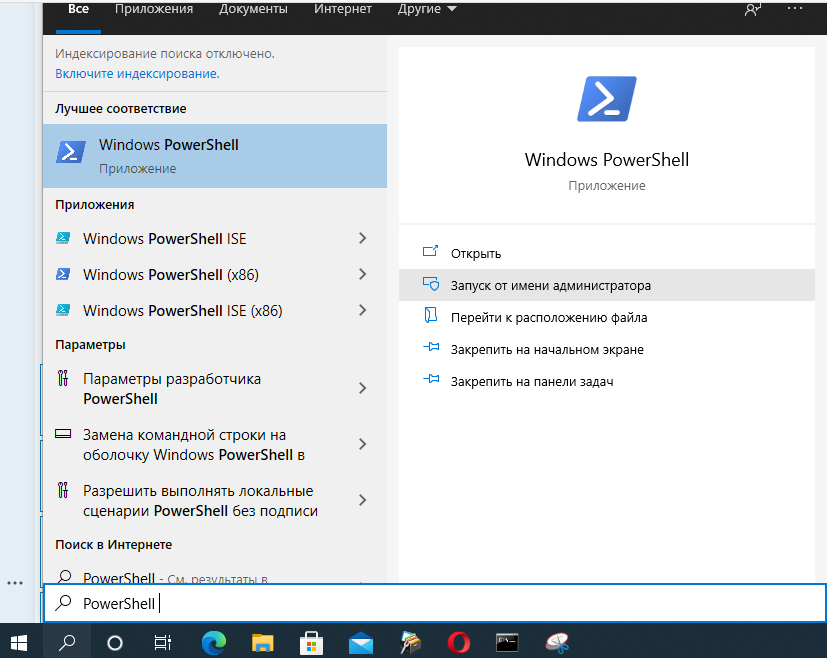This screenshot has height=658, width=827.
Task: Expand Windows PowerShell ISE (x86) chevron
Action: click(362, 310)
